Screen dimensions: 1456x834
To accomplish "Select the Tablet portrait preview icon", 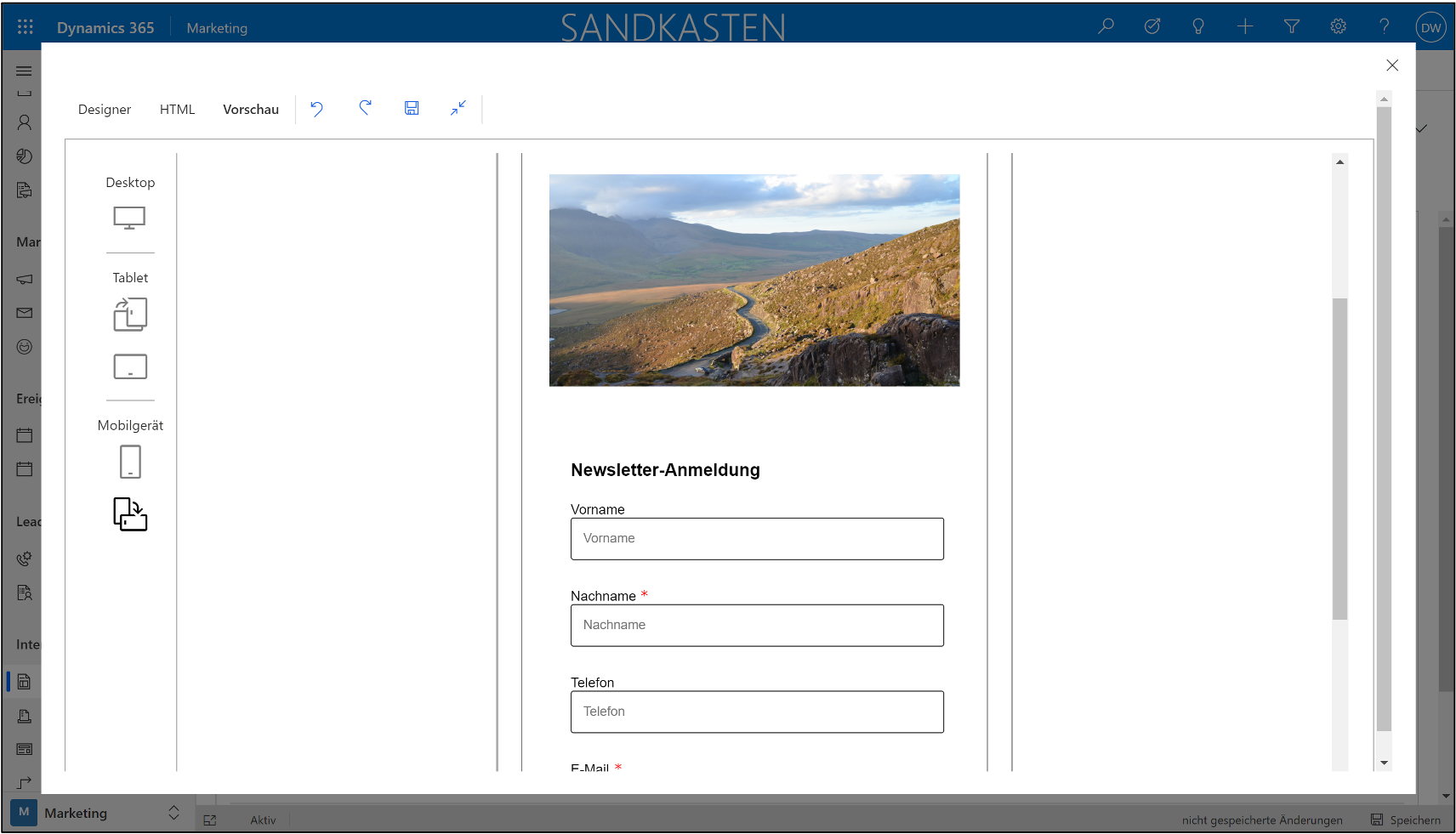I will coord(130,315).
